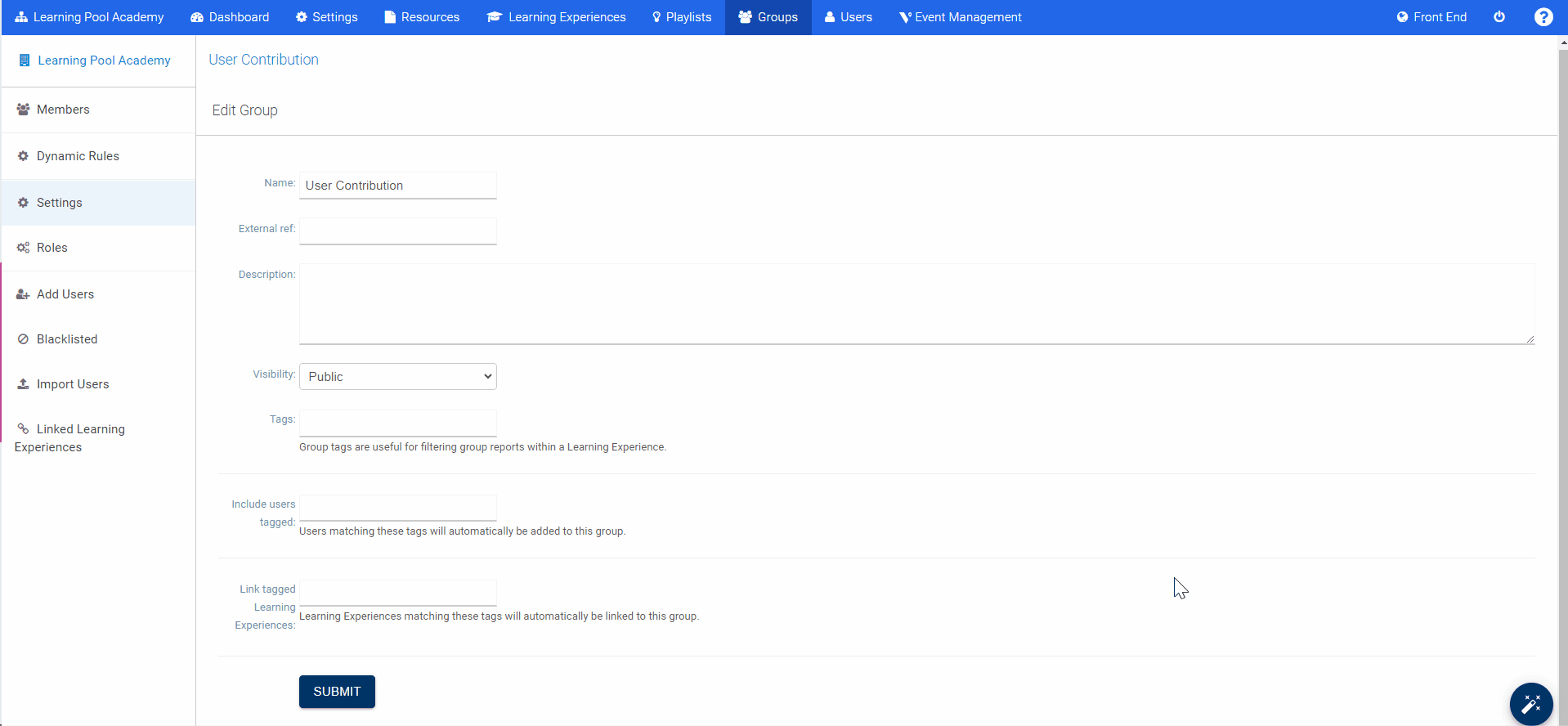Select Roles in the sidebar
1568x726 pixels.
[x=52, y=248]
